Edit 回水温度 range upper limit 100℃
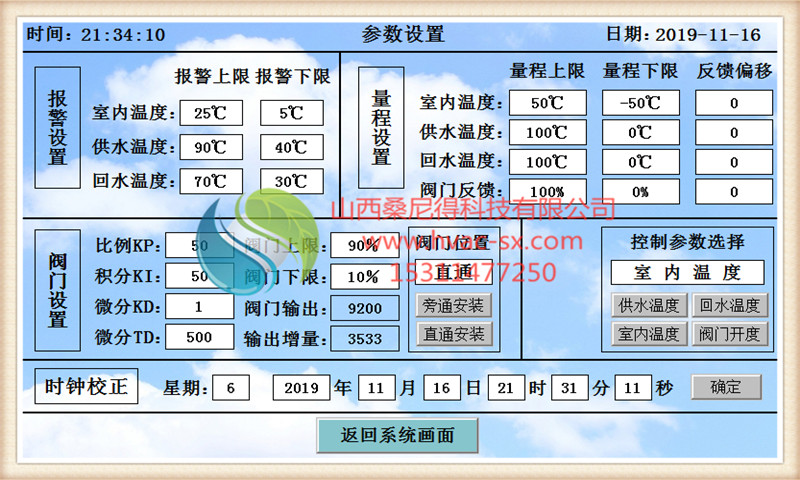Viewport: 800px width, 480px height. pos(547,162)
